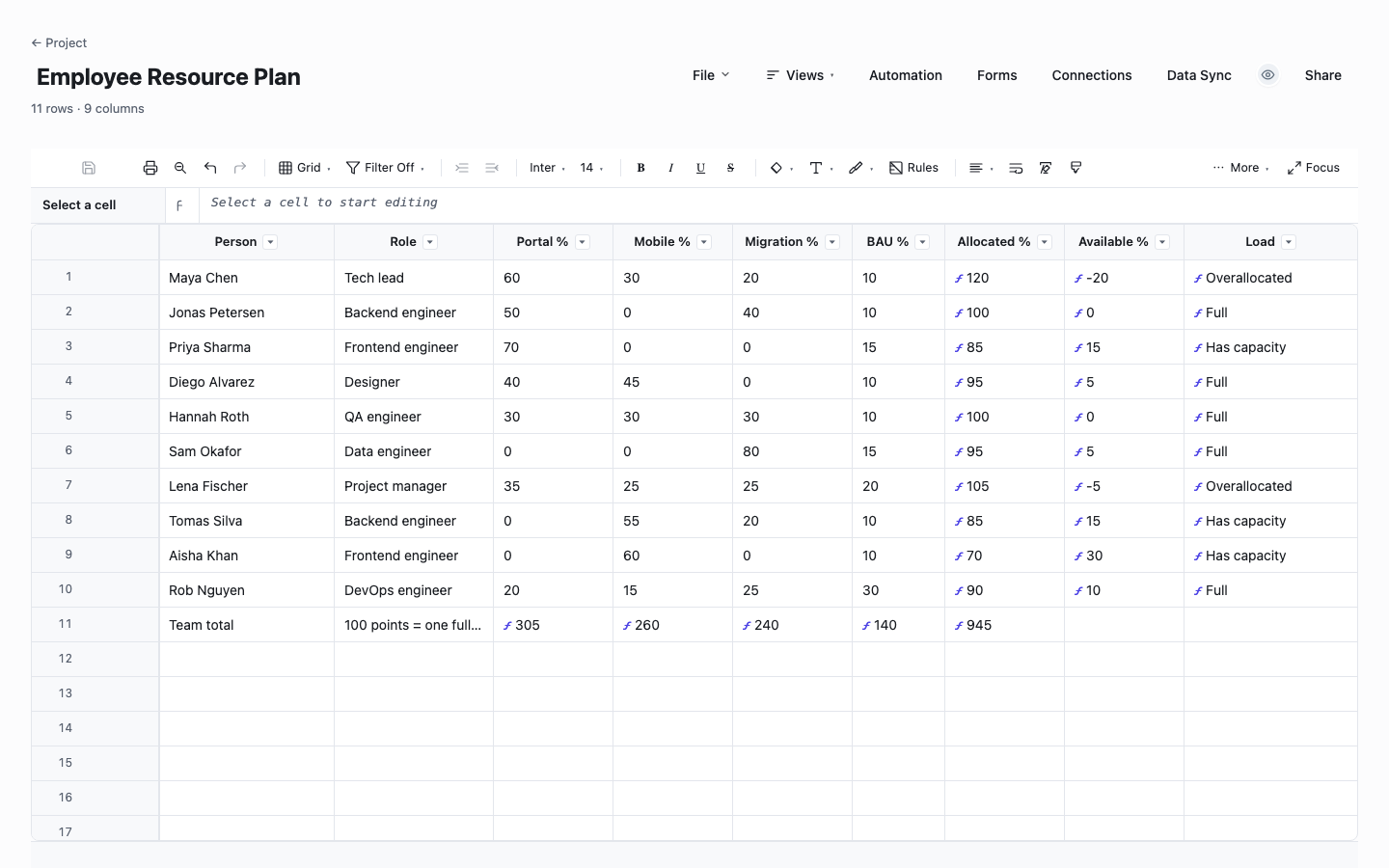Open the Automation tab

coord(906,75)
